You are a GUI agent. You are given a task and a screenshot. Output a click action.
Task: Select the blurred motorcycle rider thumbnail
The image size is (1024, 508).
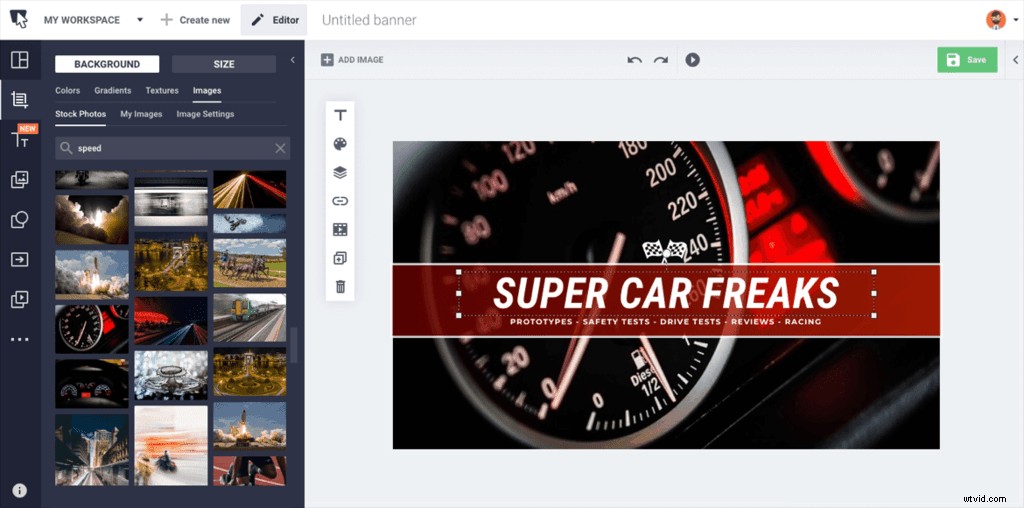click(171, 445)
